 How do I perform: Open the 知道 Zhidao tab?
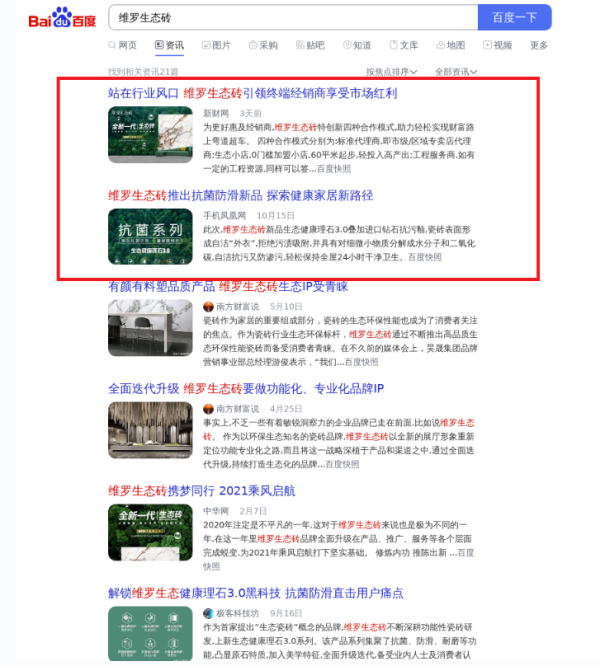pyautogui.click(x=356, y=46)
